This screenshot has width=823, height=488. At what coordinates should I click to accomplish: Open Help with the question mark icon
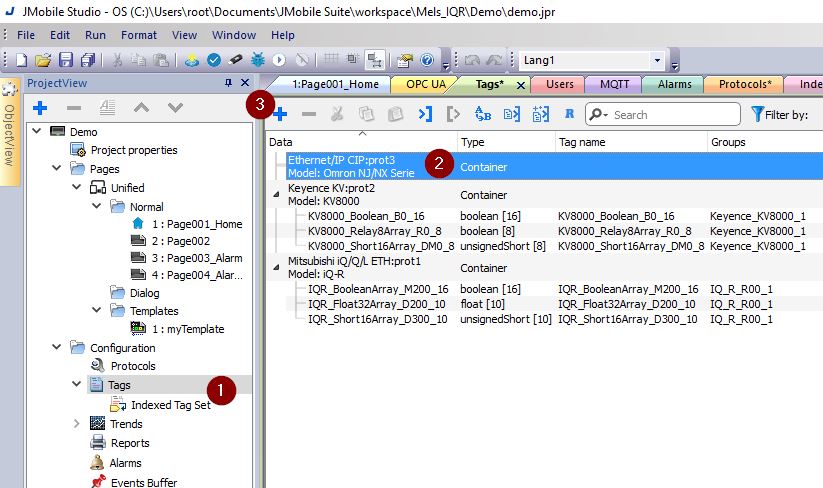(x=427, y=60)
